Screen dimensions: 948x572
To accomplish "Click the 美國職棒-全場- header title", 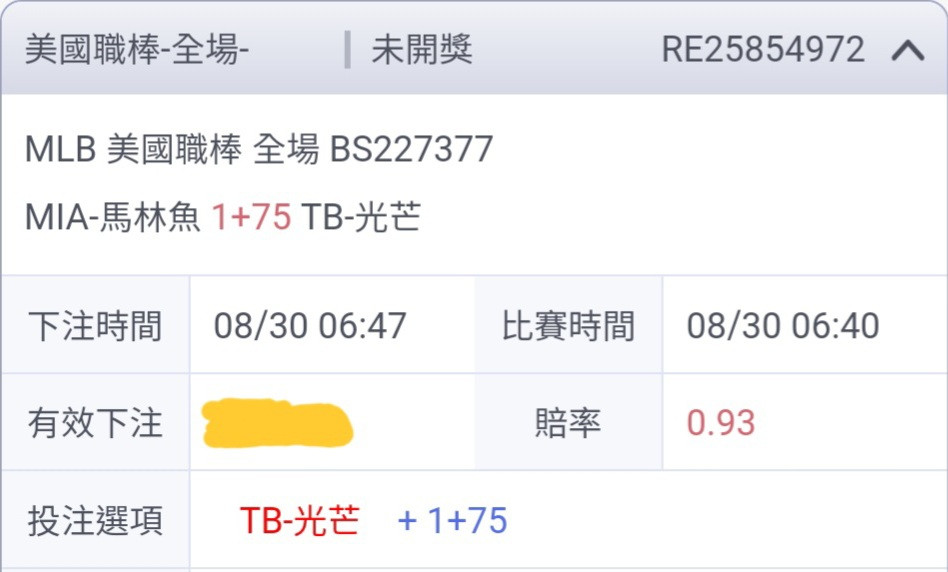I will click(137, 50).
